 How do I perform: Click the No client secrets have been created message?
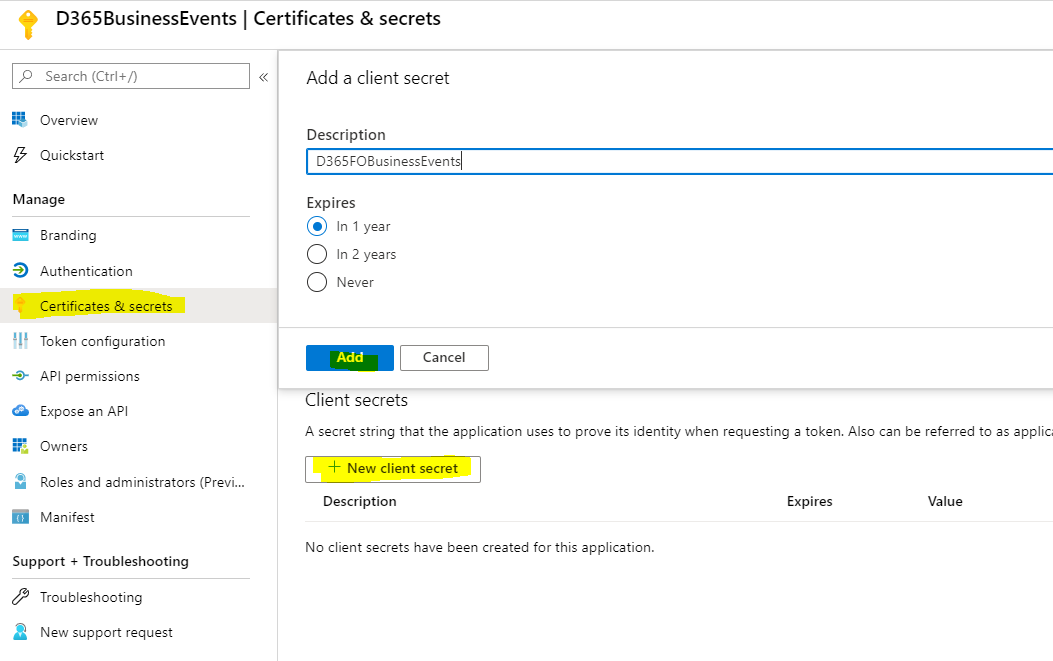(479, 547)
